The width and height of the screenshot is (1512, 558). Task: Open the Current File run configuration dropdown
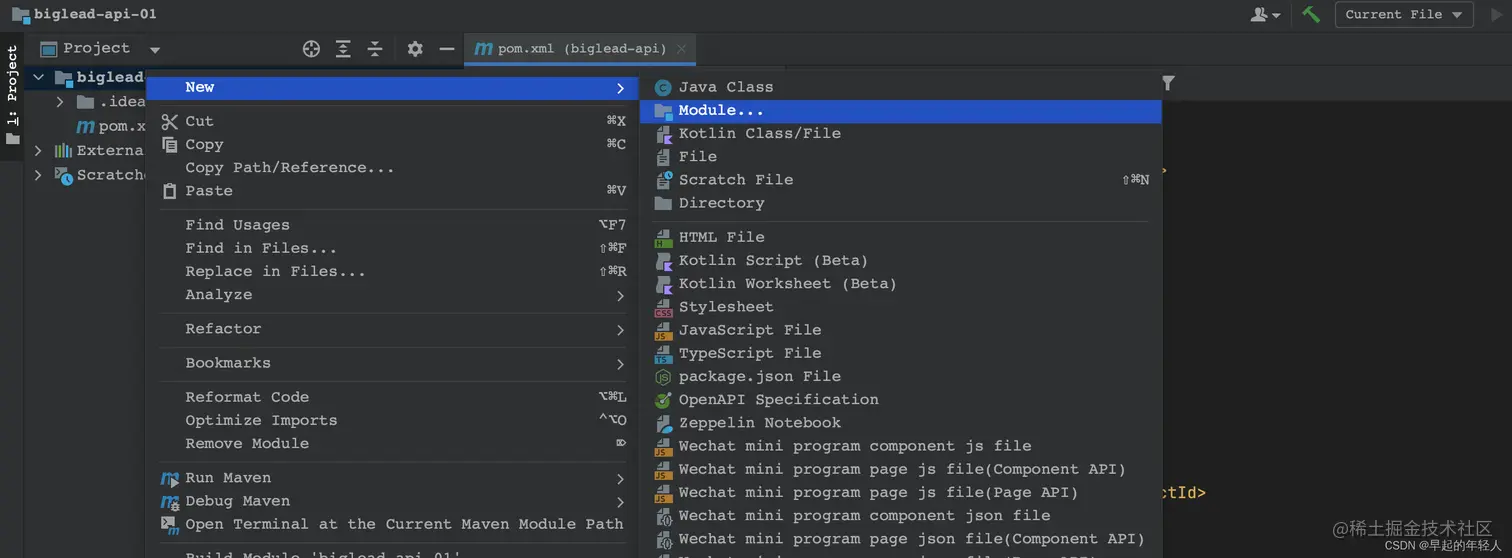[x=1404, y=14]
